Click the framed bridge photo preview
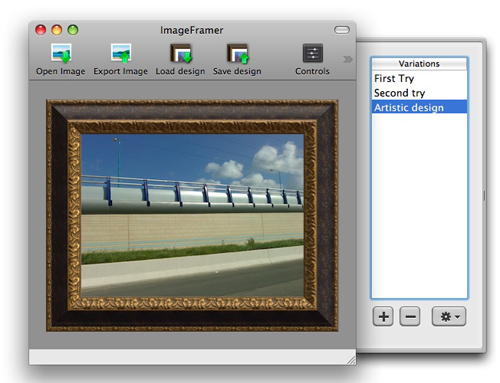The height and width of the screenshot is (383, 500). pyautogui.click(x=192, y=215)
